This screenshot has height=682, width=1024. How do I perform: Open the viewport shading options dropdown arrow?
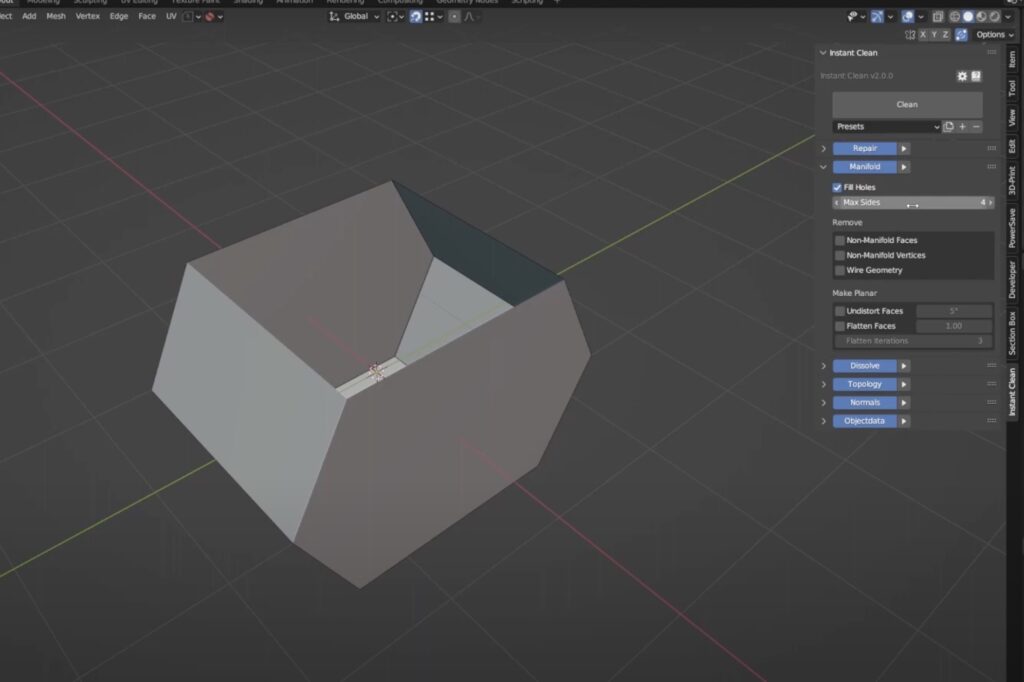pyautogui.click(x=1008, y=16)
